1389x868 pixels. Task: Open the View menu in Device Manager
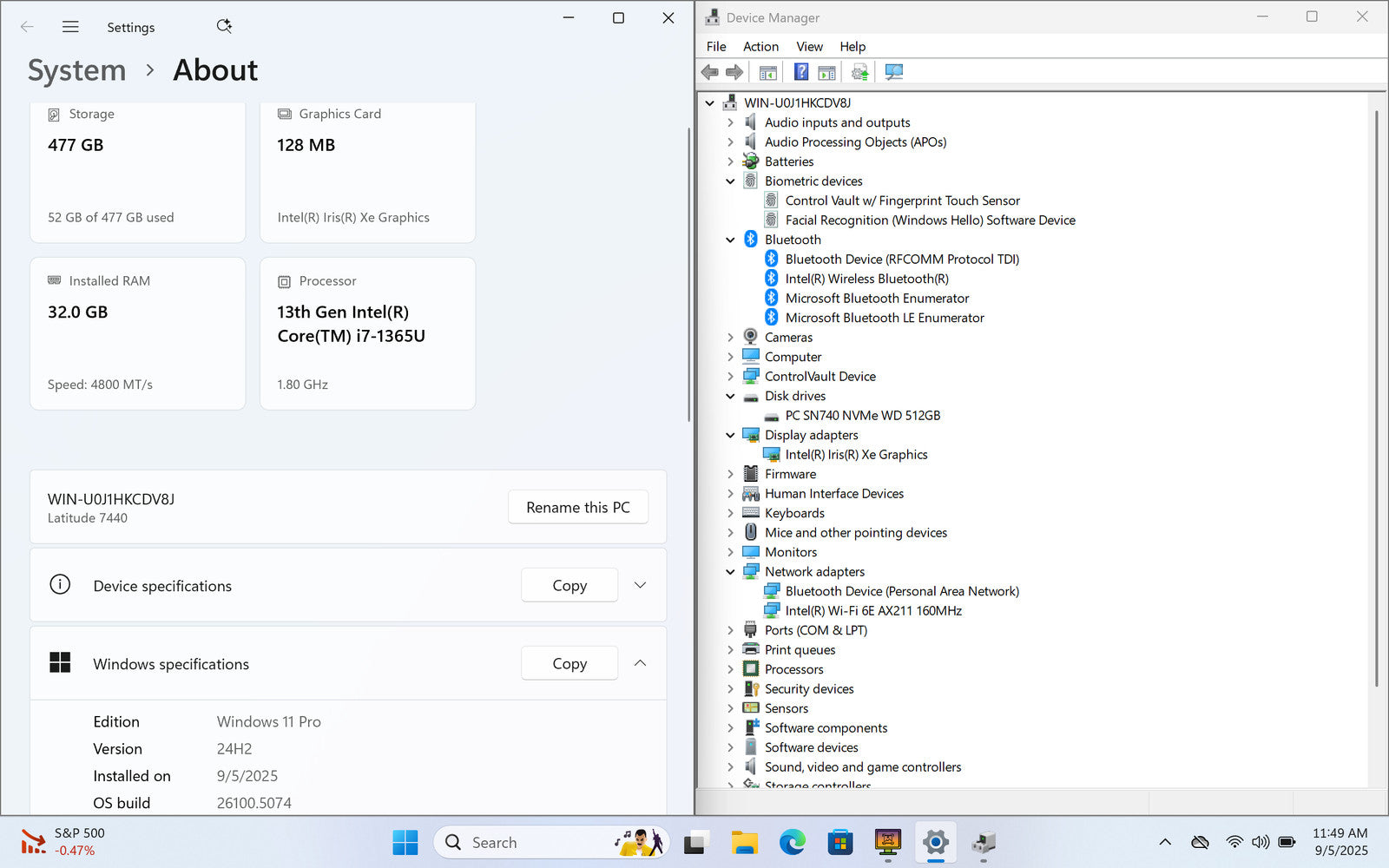809,47
